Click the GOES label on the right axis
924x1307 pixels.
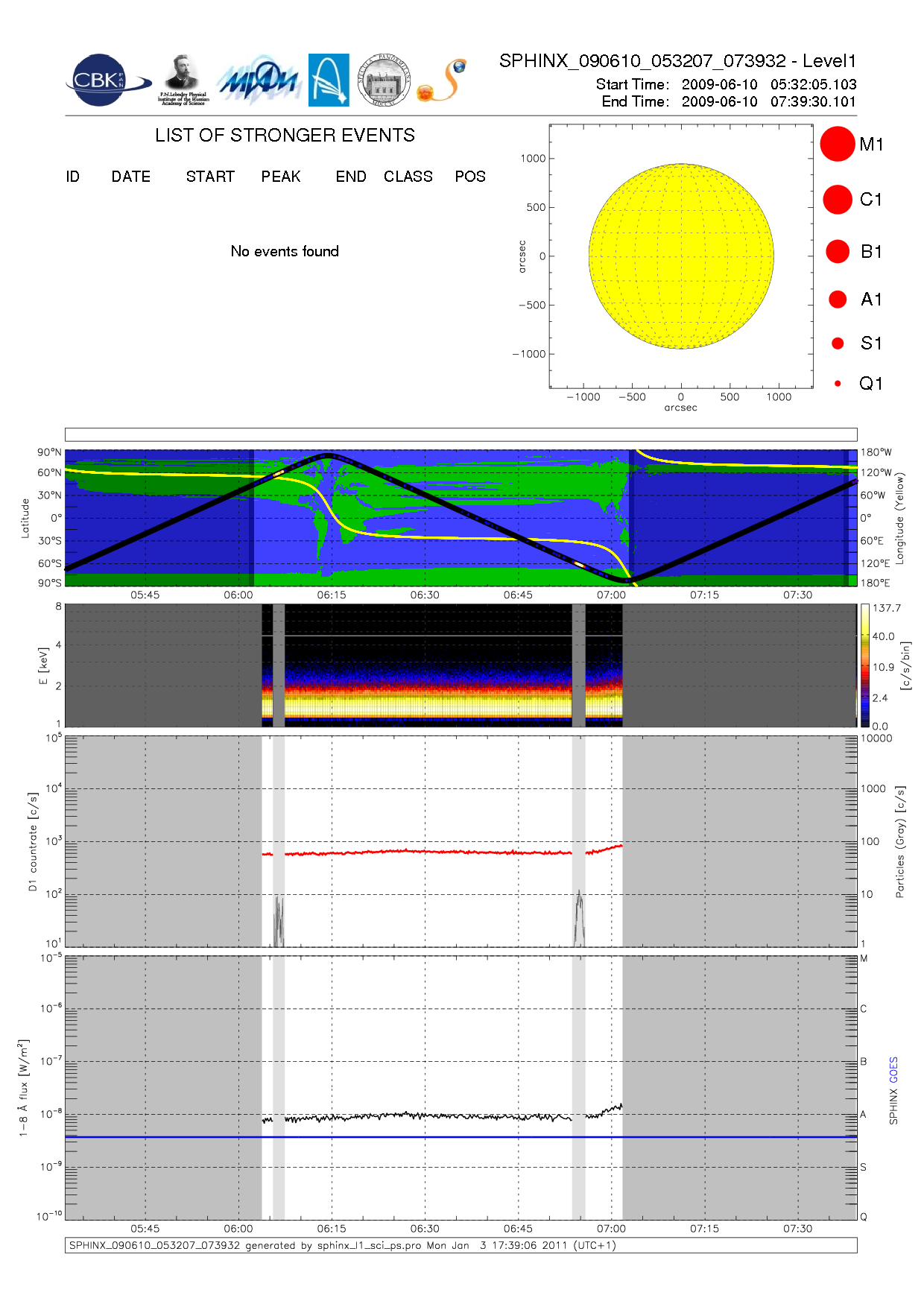pyautogui.click(x=893, y=1070)
